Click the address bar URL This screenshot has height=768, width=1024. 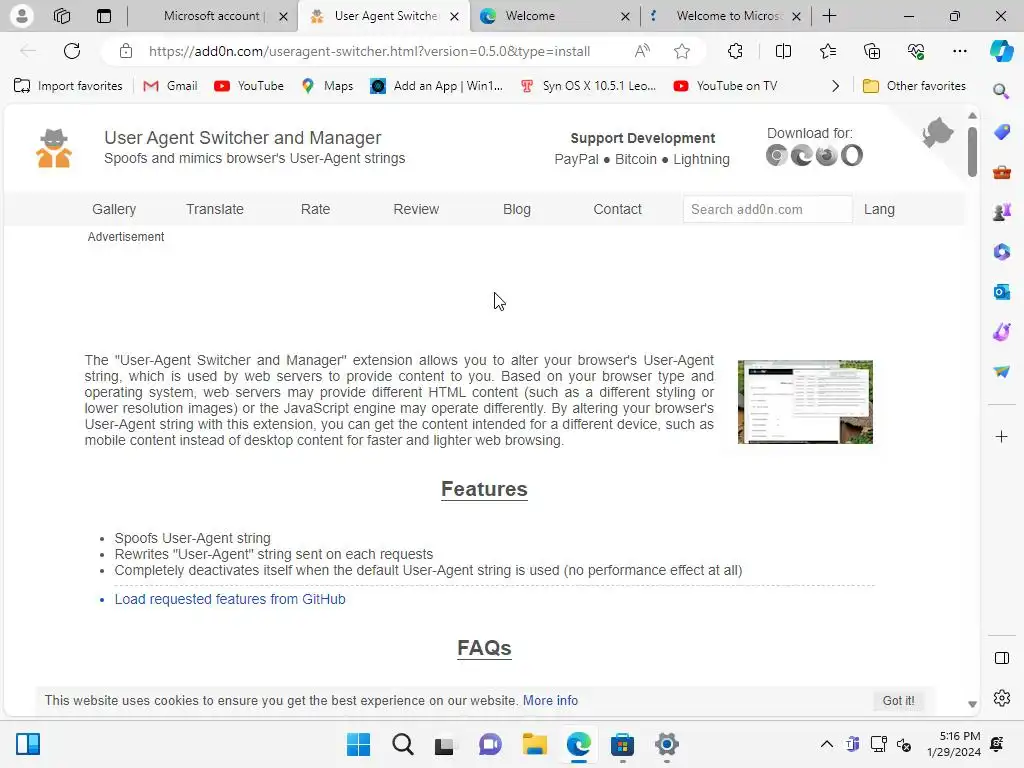(369, 51)
